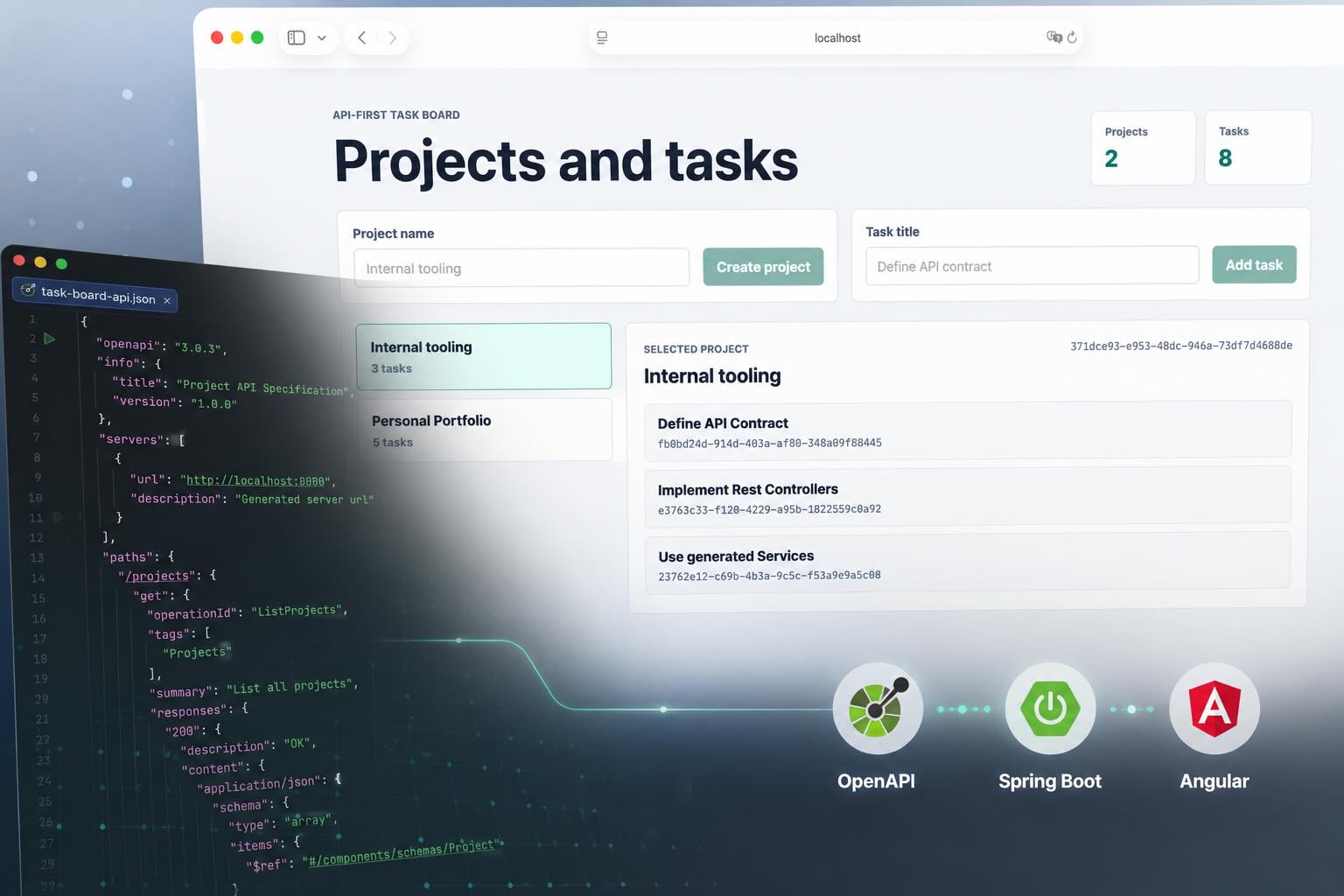This screenshot has width=1344, height=896.
Task: Click the "/projects" path in the editor
Action: point(157,576)
